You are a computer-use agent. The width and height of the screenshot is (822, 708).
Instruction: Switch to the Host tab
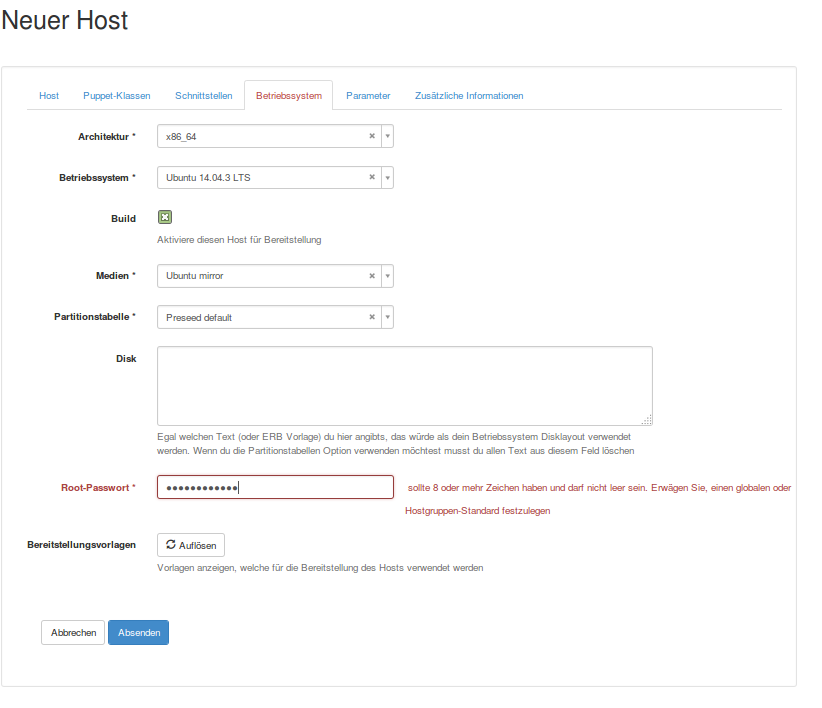pos(49,96)
